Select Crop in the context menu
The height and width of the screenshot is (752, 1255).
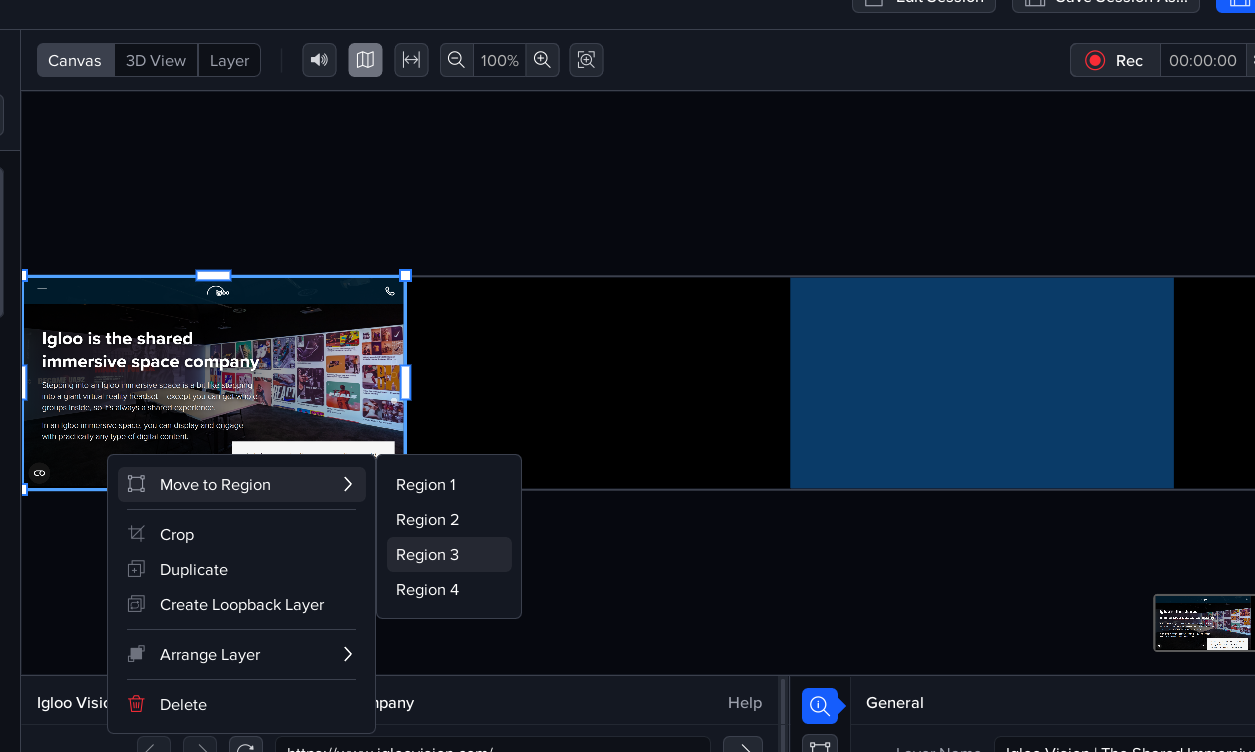177,535
